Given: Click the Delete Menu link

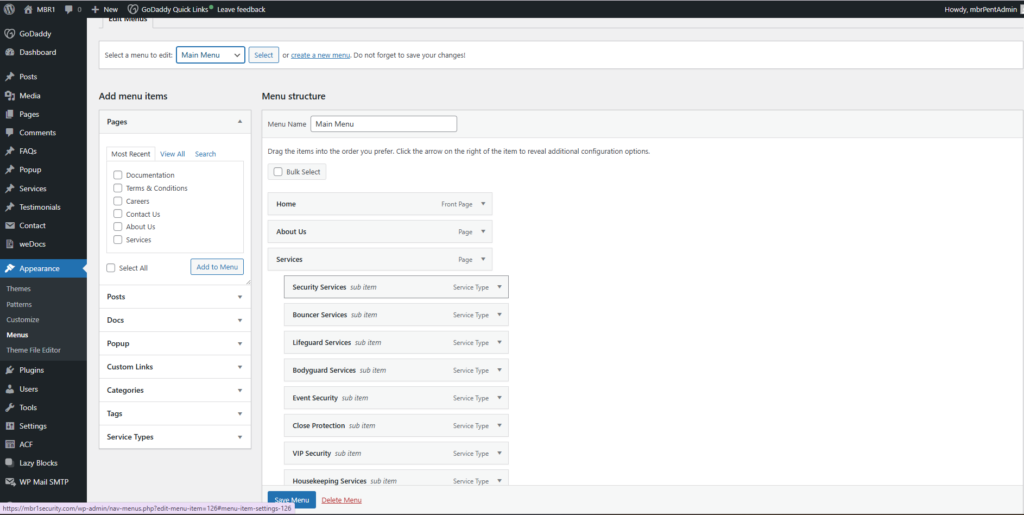Looking at the screenshot, I should (x=342, y=500).
